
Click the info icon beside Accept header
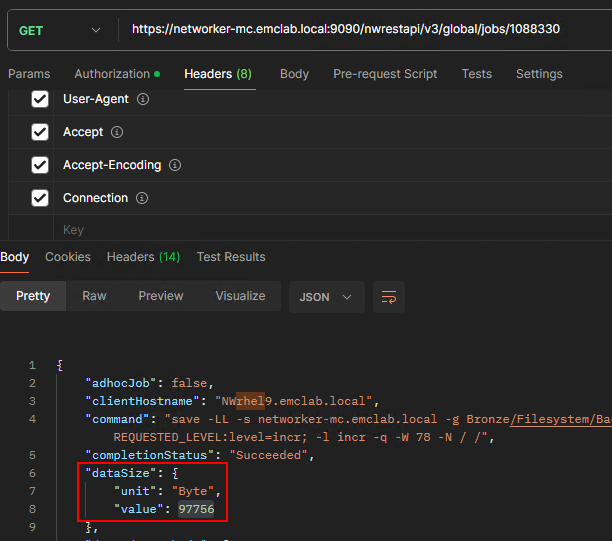117,132
